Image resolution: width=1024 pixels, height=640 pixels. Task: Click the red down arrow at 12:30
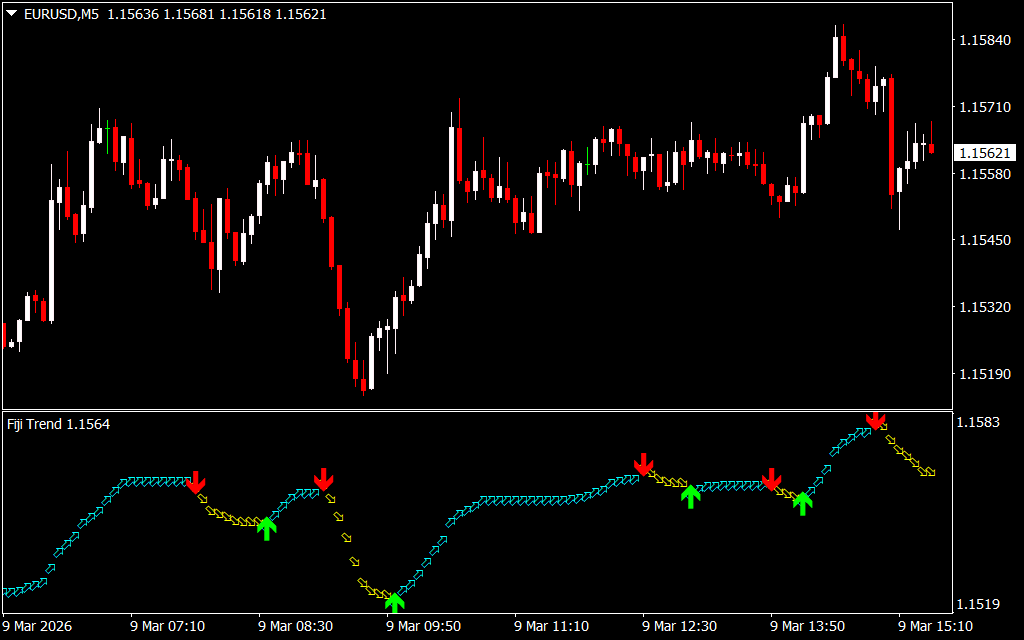click(644, 464)
